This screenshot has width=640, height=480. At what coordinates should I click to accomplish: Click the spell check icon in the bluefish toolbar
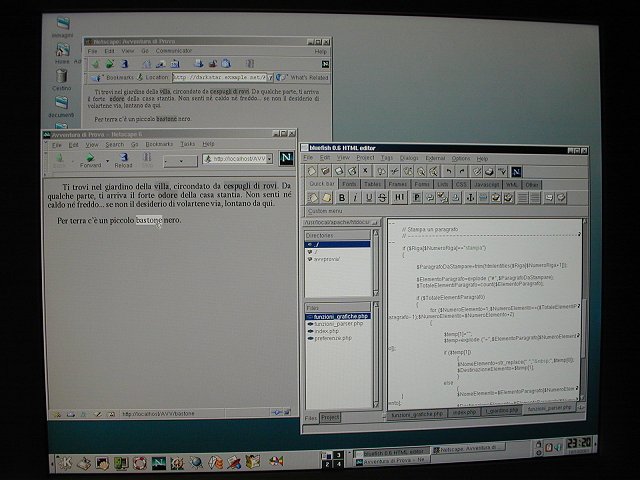click(x=502, y=171)
